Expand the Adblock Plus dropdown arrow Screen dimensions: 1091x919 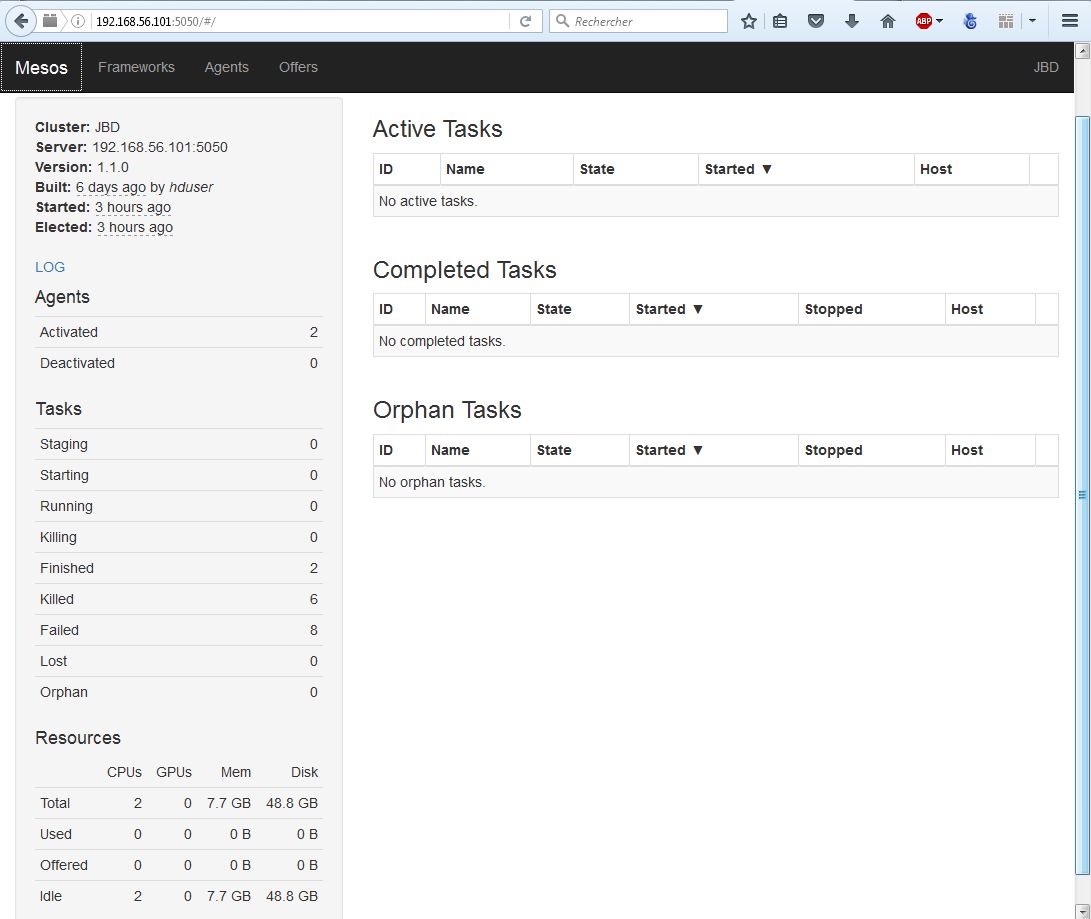[940, 21]
